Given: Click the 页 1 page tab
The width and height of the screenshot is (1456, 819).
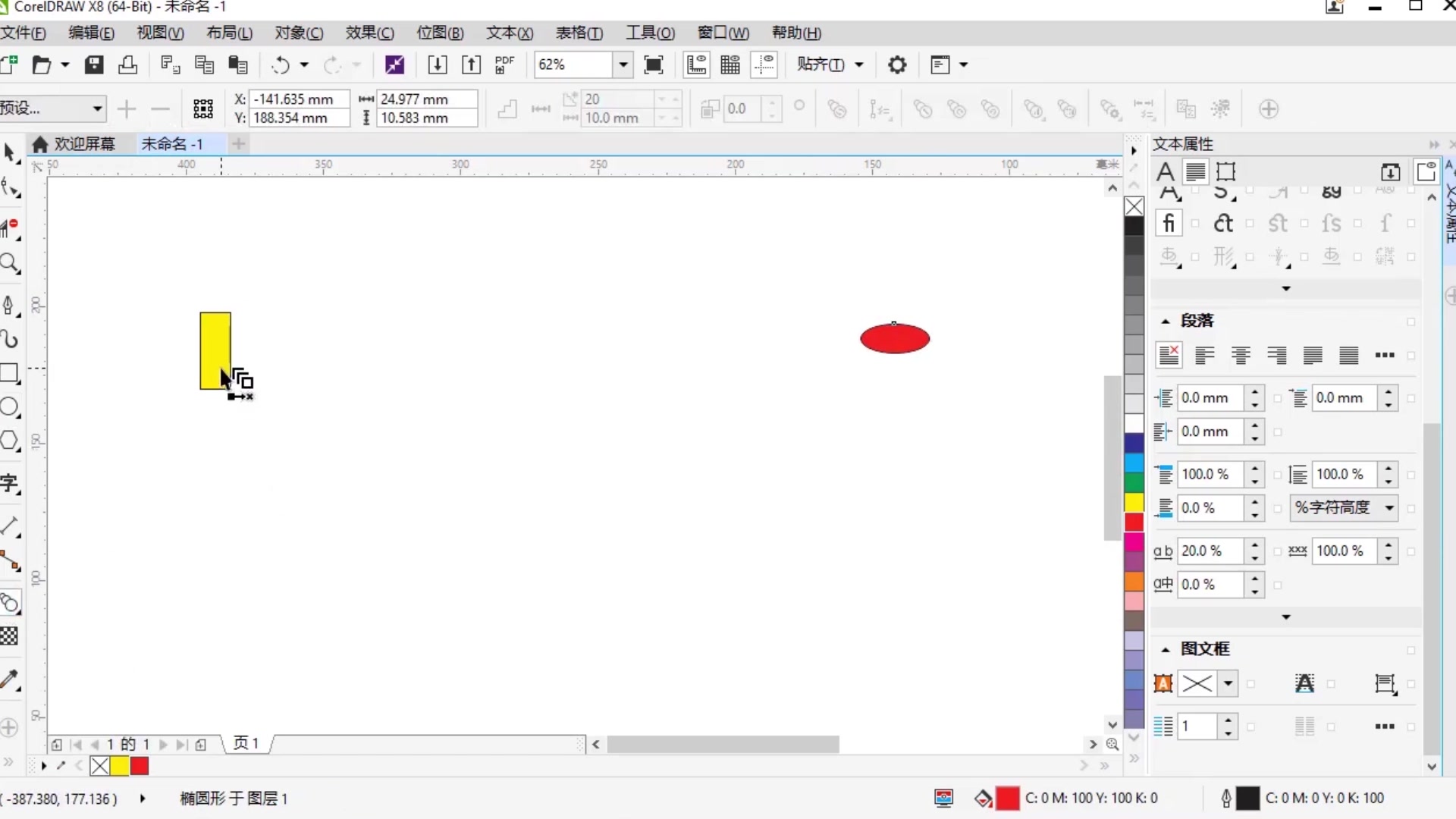Looking at the screenshot, I should click(246, 743).
